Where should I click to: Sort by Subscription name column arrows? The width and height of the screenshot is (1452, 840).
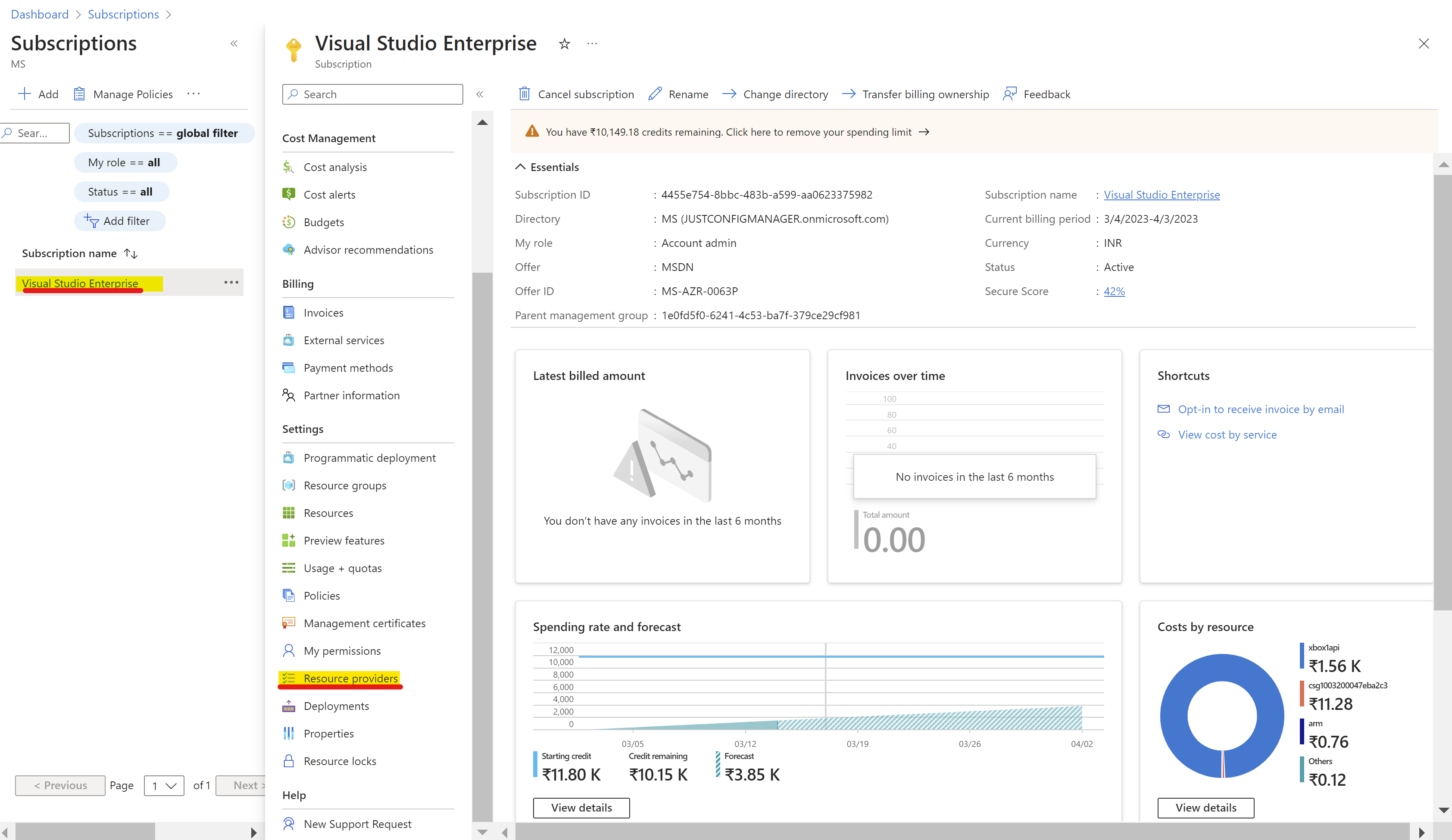131,253
